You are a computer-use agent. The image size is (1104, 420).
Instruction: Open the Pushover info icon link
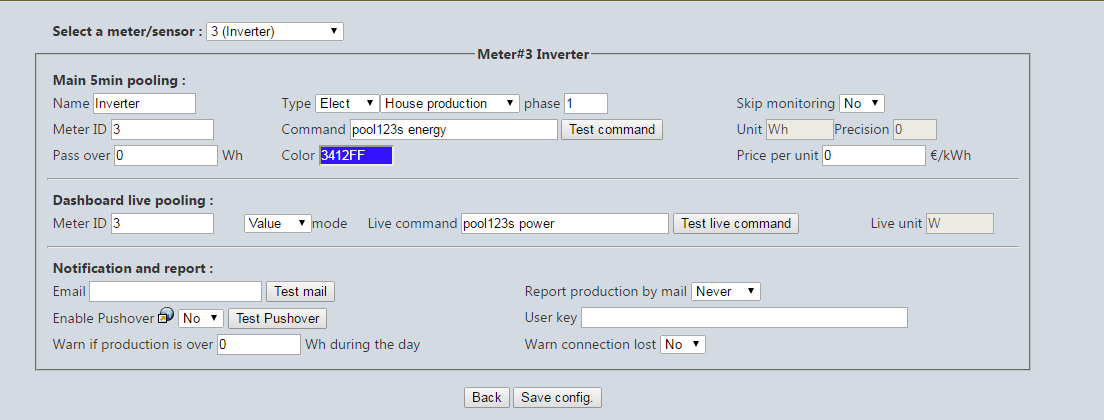coord(165,316)
